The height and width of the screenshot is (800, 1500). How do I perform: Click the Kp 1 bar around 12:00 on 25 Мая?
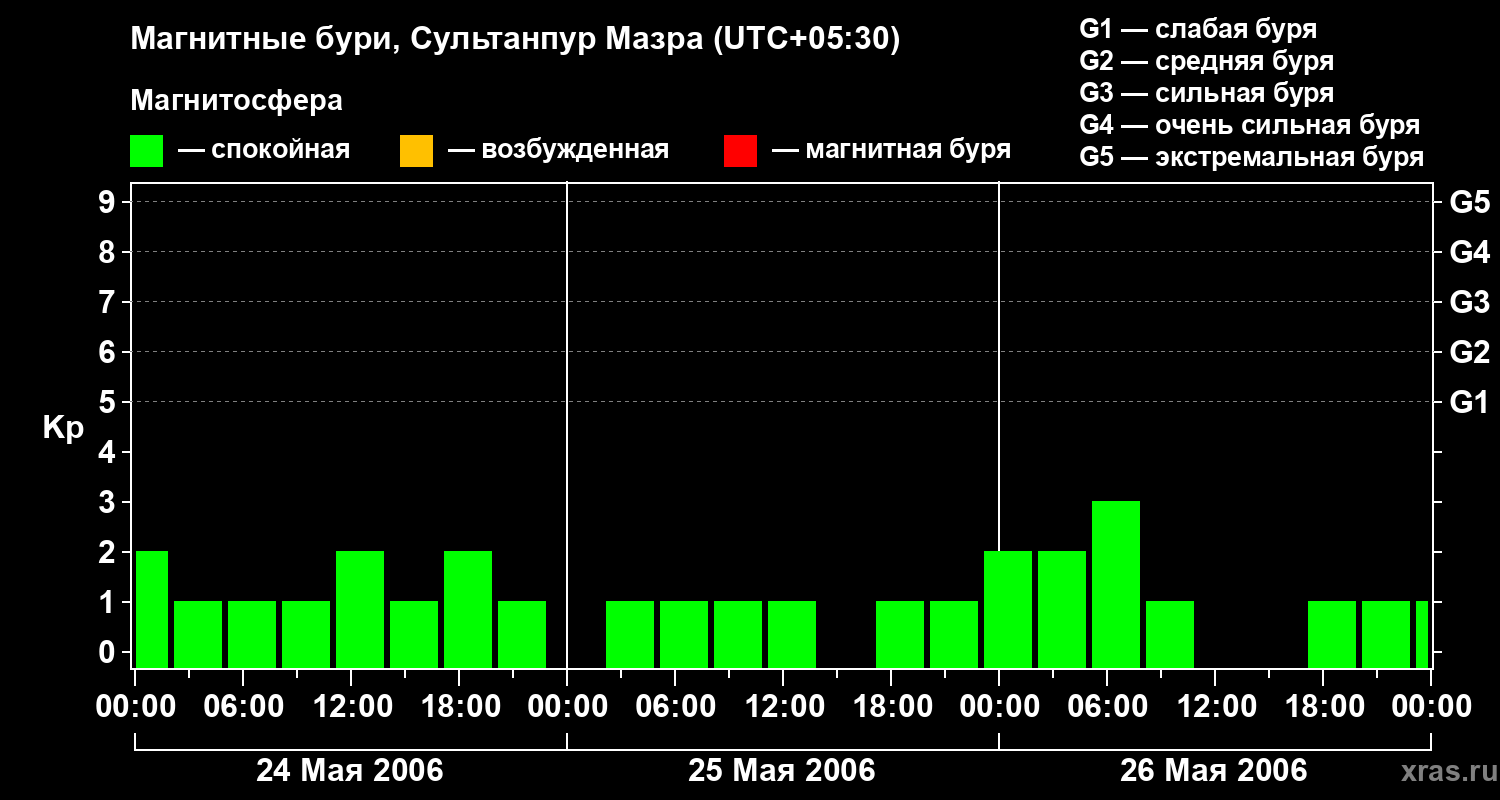[792, 634]
